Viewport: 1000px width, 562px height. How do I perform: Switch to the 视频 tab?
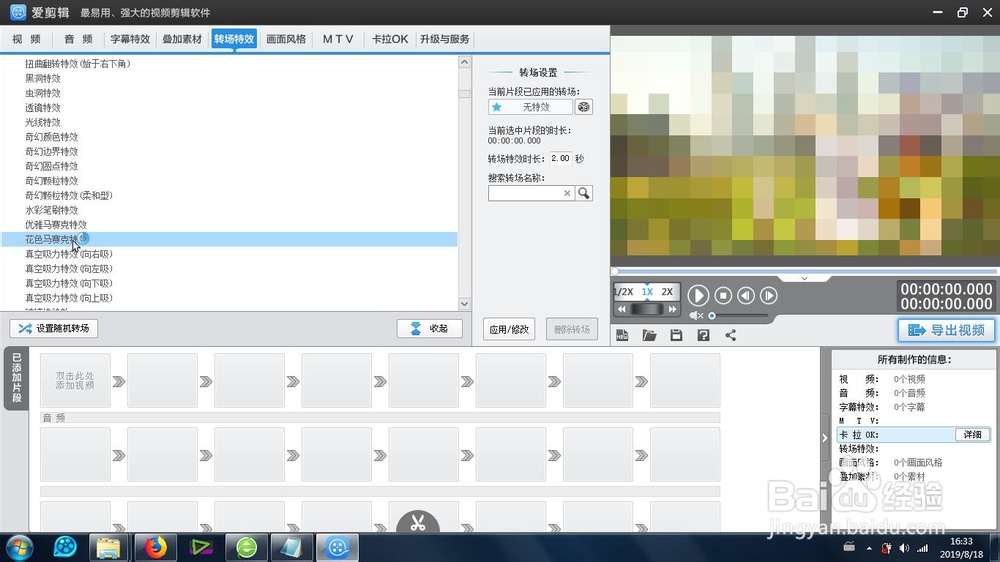[26, 39]
